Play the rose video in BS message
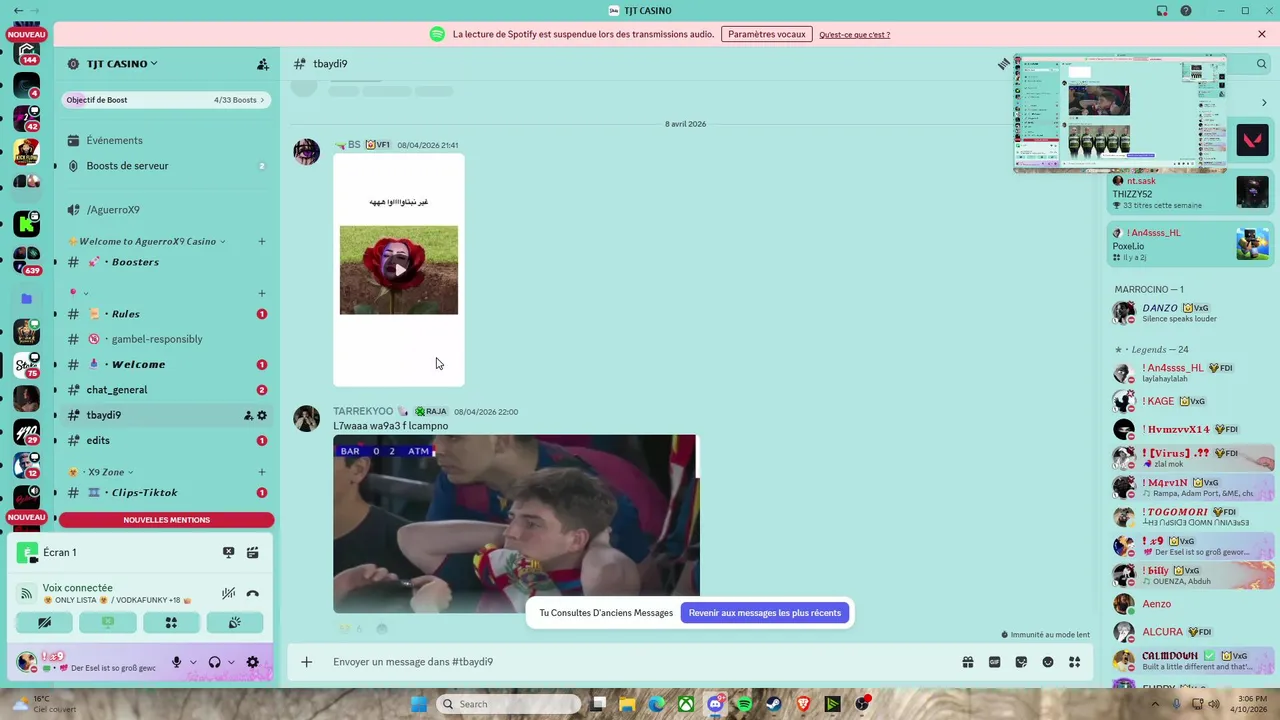Image resolution: width=1280 pixels, height=720 pixels. click(399, 270)
